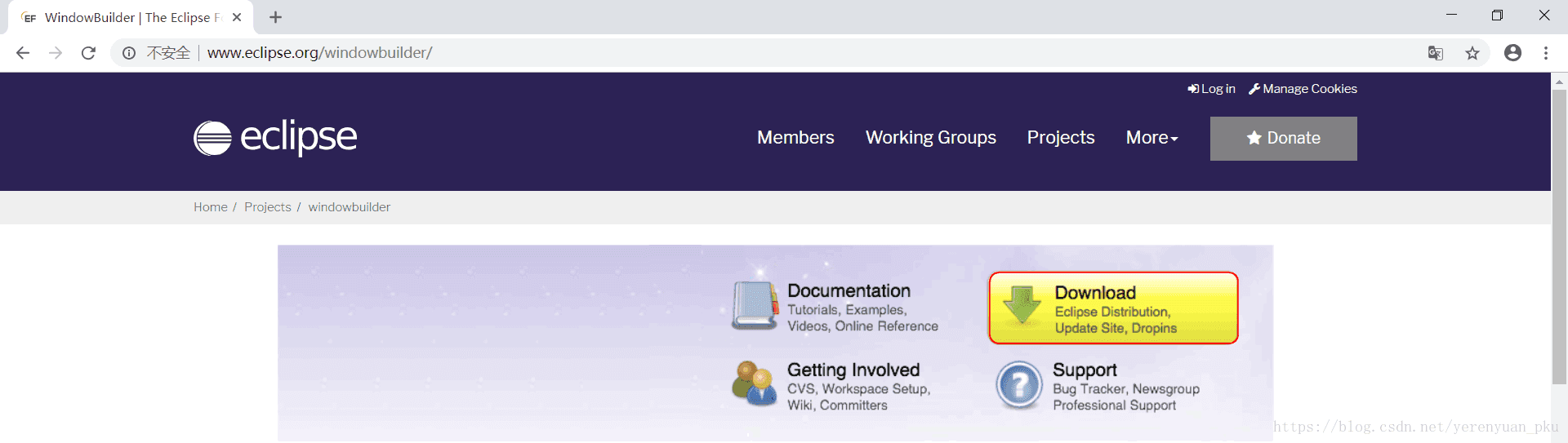This screenshot has height=443, width=1568.
Task: Click 'Wiki, Committers' text
Action: pos(837,405)
